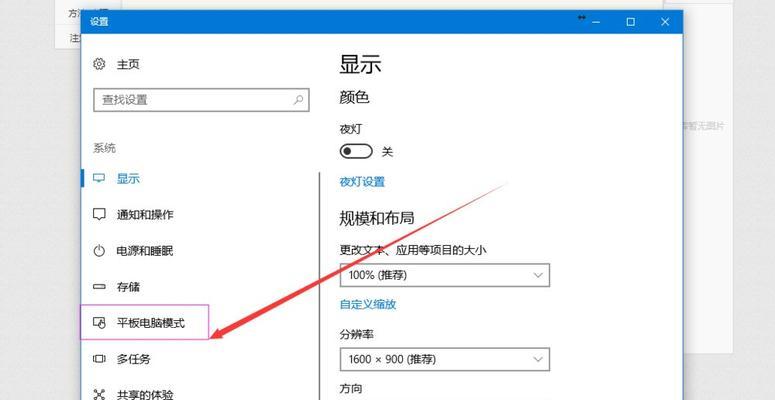Click the Tablet mode icon
The height and width of the screenshot is (400, 775).
click(99, 323)
